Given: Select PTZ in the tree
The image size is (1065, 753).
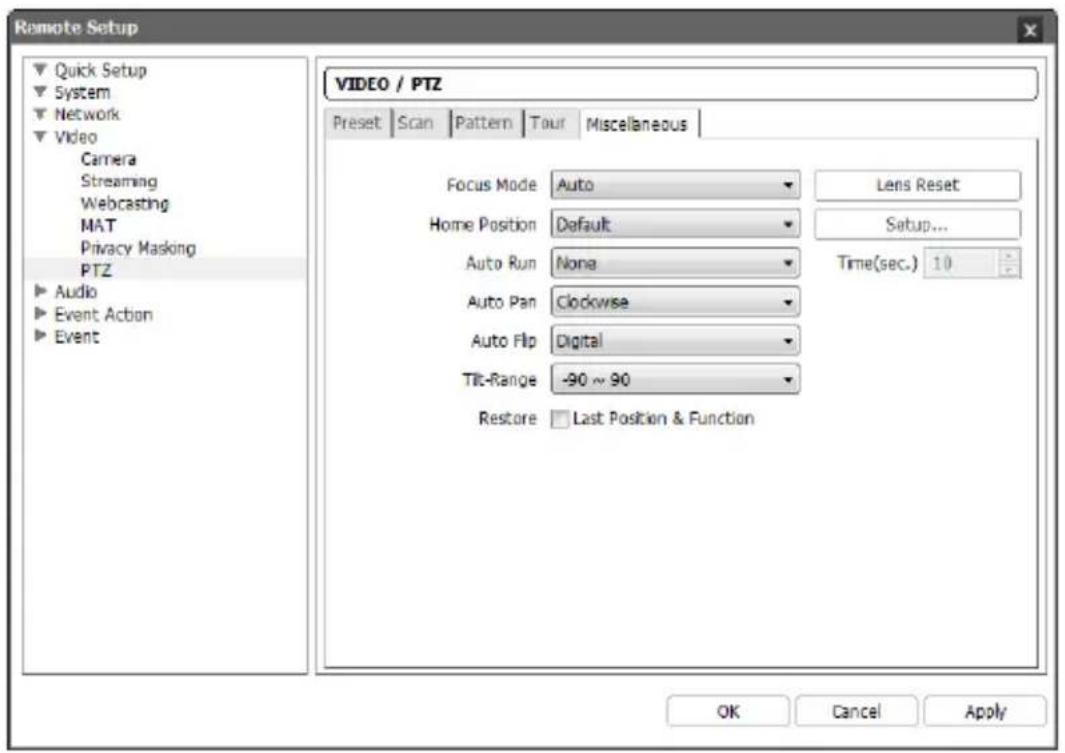Looking at the screenshot, I should [96, 270].
